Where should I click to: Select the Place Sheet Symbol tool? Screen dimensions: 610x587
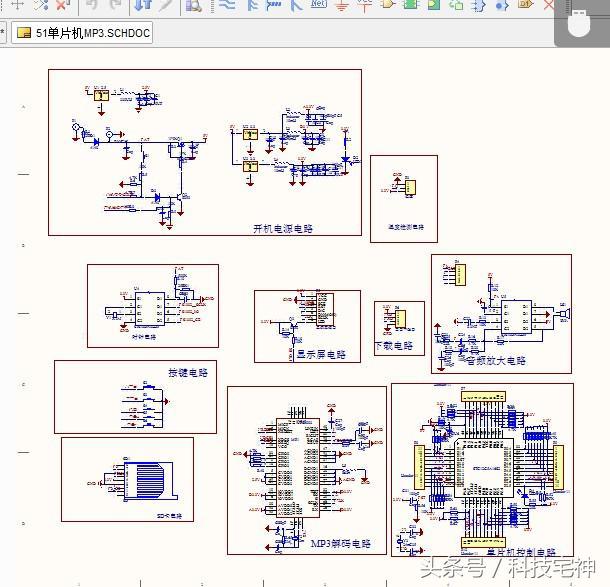click(x=411, y=5)
